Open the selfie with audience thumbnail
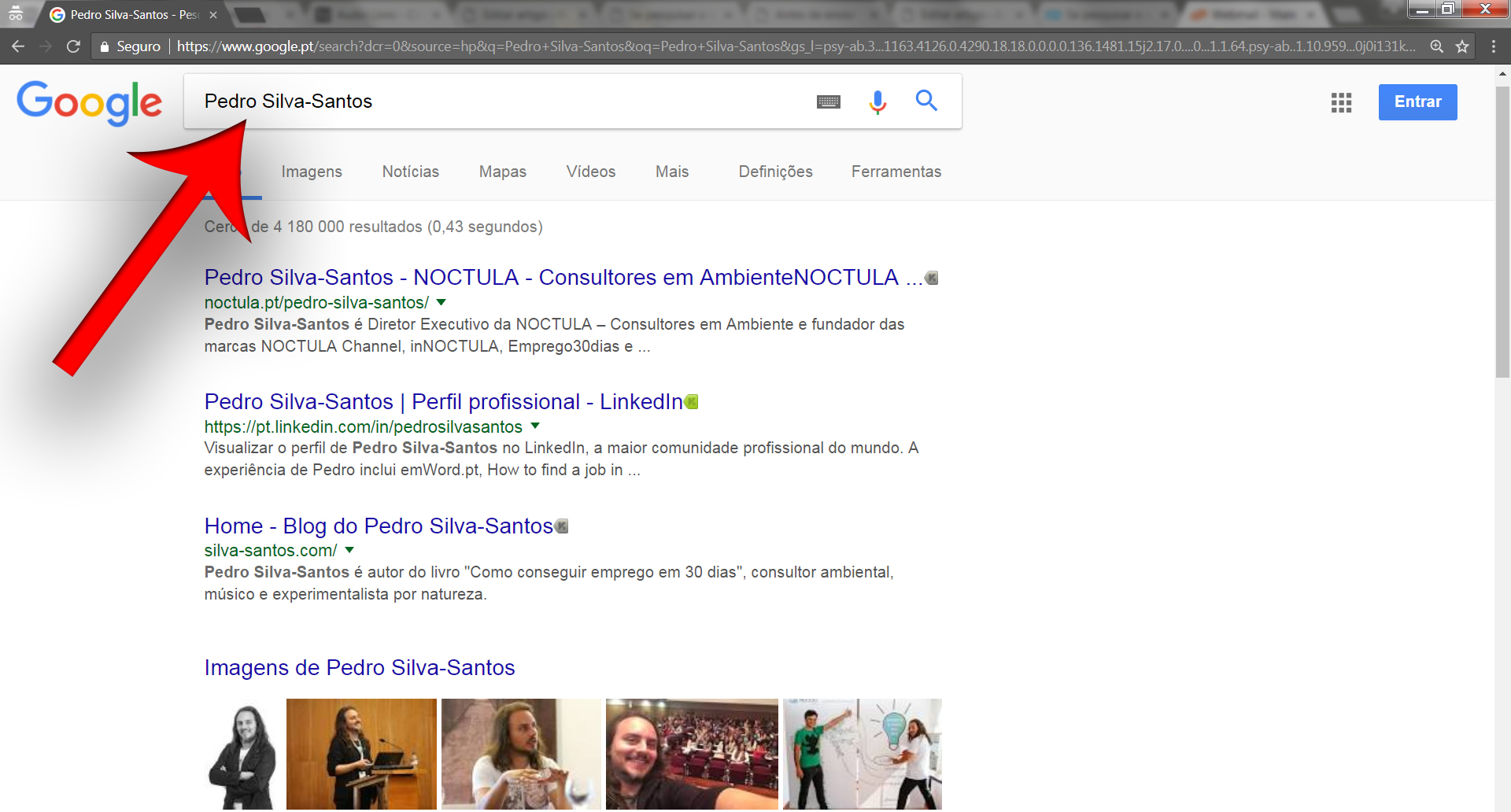1511x812 pixels. tap(692, 755)
